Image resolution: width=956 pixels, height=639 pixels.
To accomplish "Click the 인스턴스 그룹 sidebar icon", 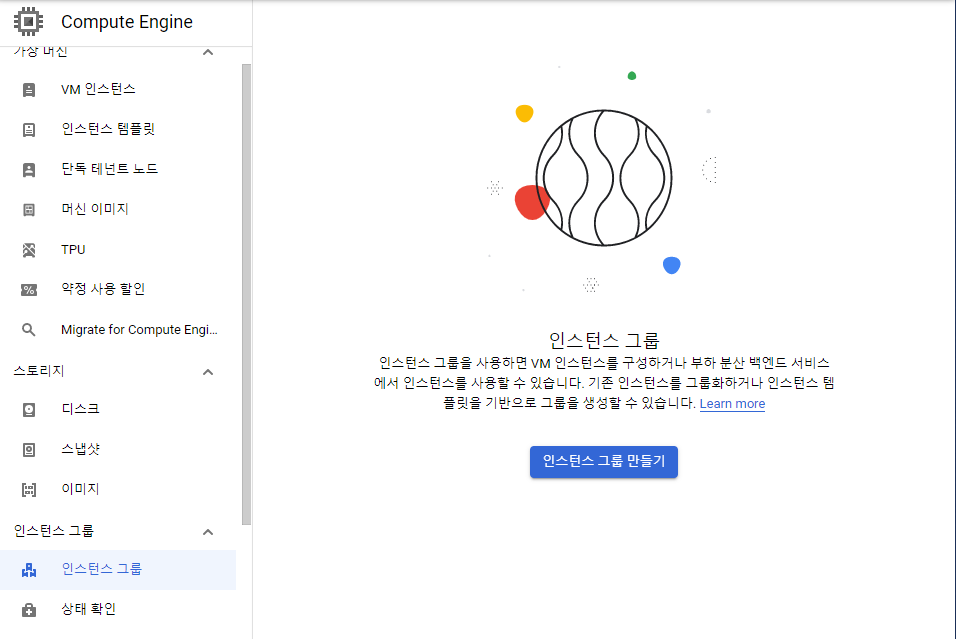I will [x=29, y=570].
